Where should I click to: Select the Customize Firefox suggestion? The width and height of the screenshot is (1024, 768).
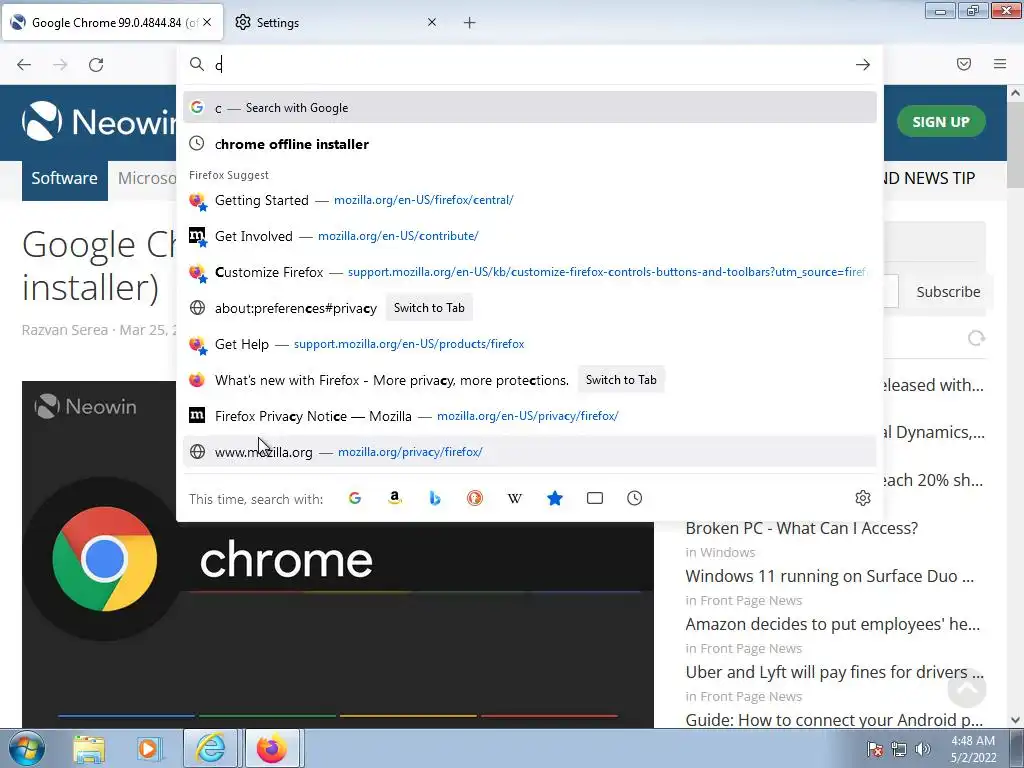click(530, 272)
